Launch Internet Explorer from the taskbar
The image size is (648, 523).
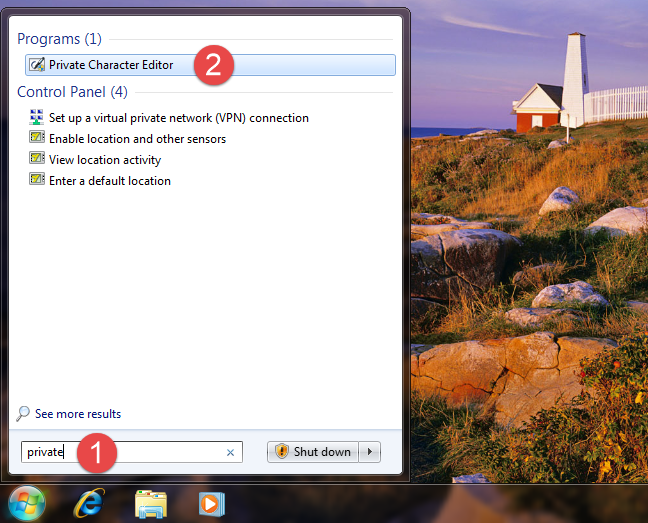point(89,503)
